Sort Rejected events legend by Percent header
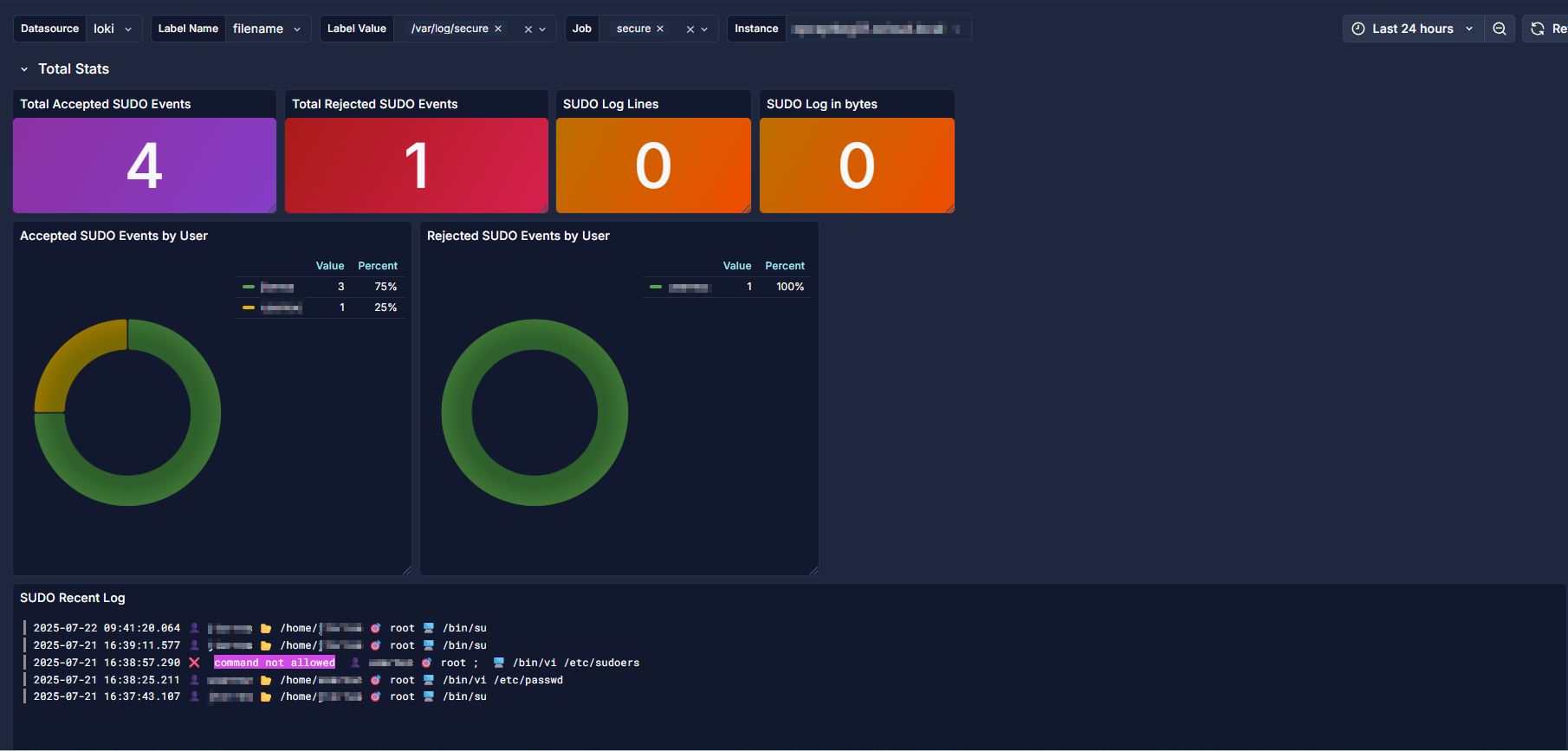The image size is (1568, 751). tap(785, 266)
